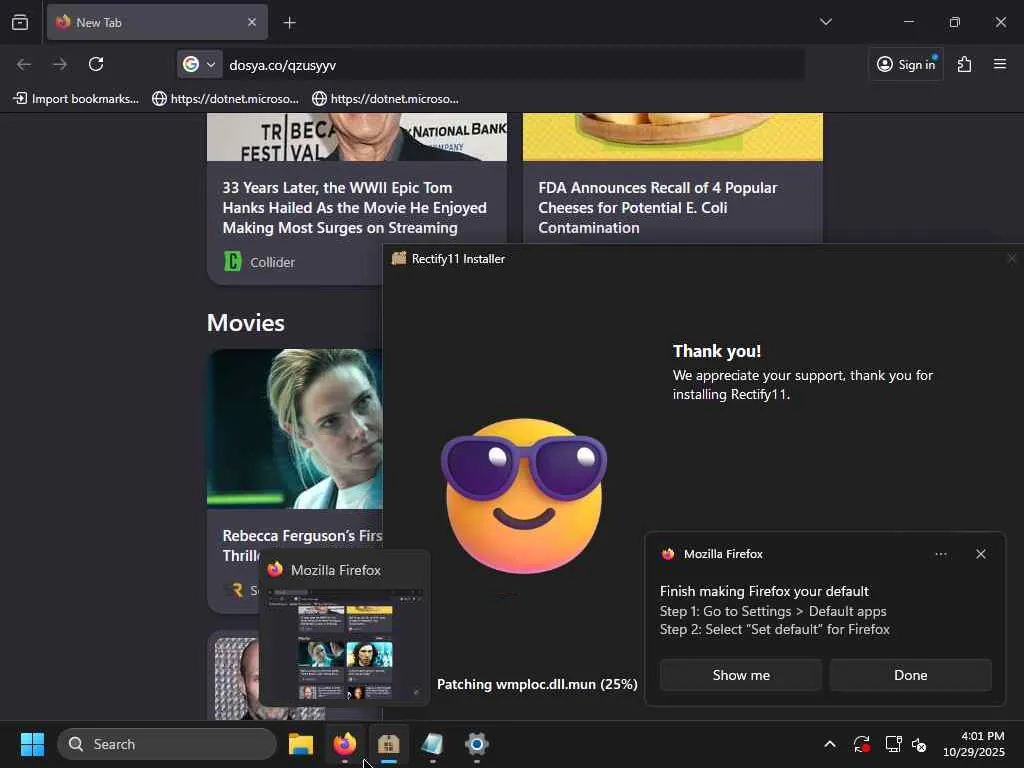Click the Collider source logo
The image size is (1024, 768).
232,262
